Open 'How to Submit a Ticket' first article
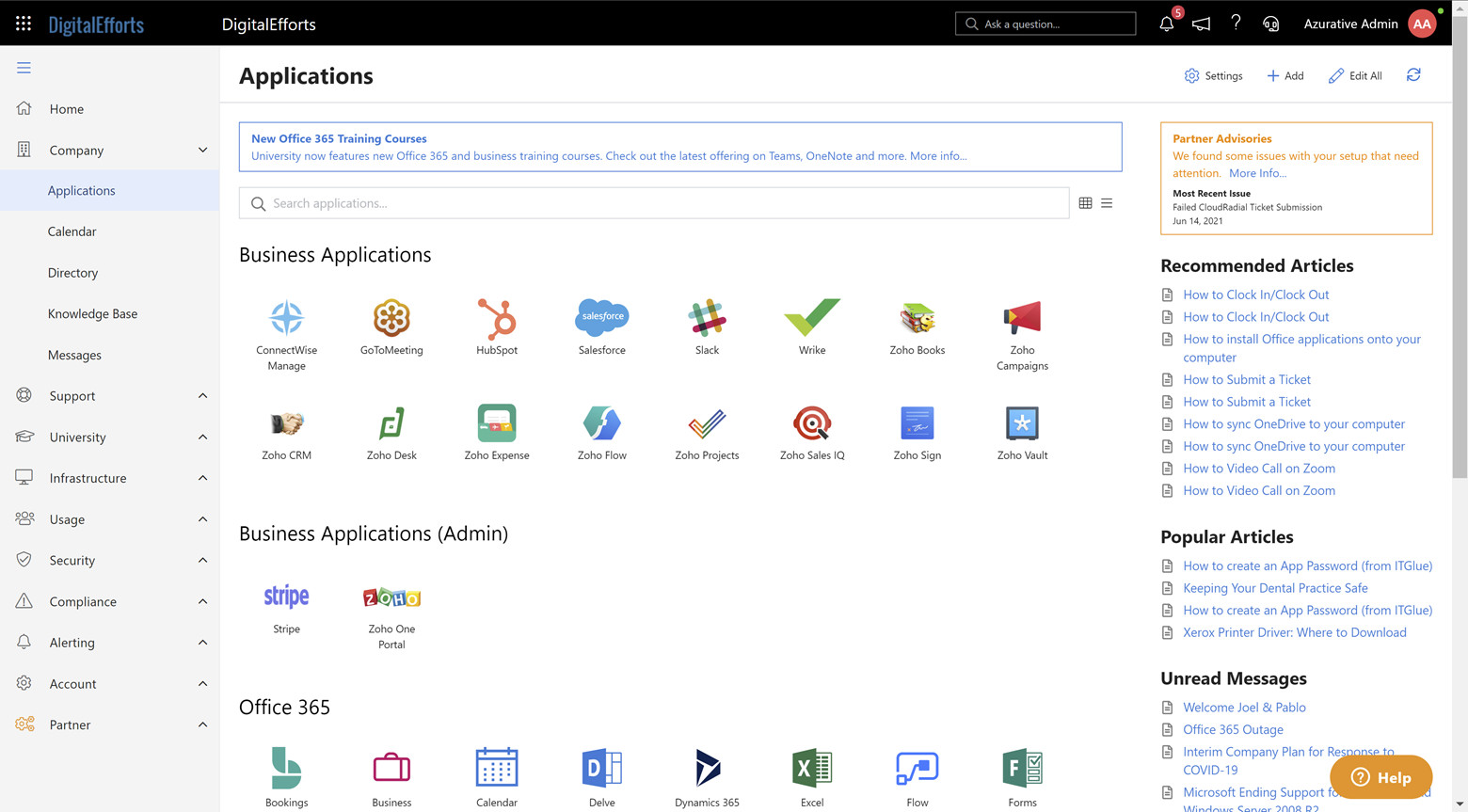Screen dimensions: 1468x812 tap(1247, 379)
